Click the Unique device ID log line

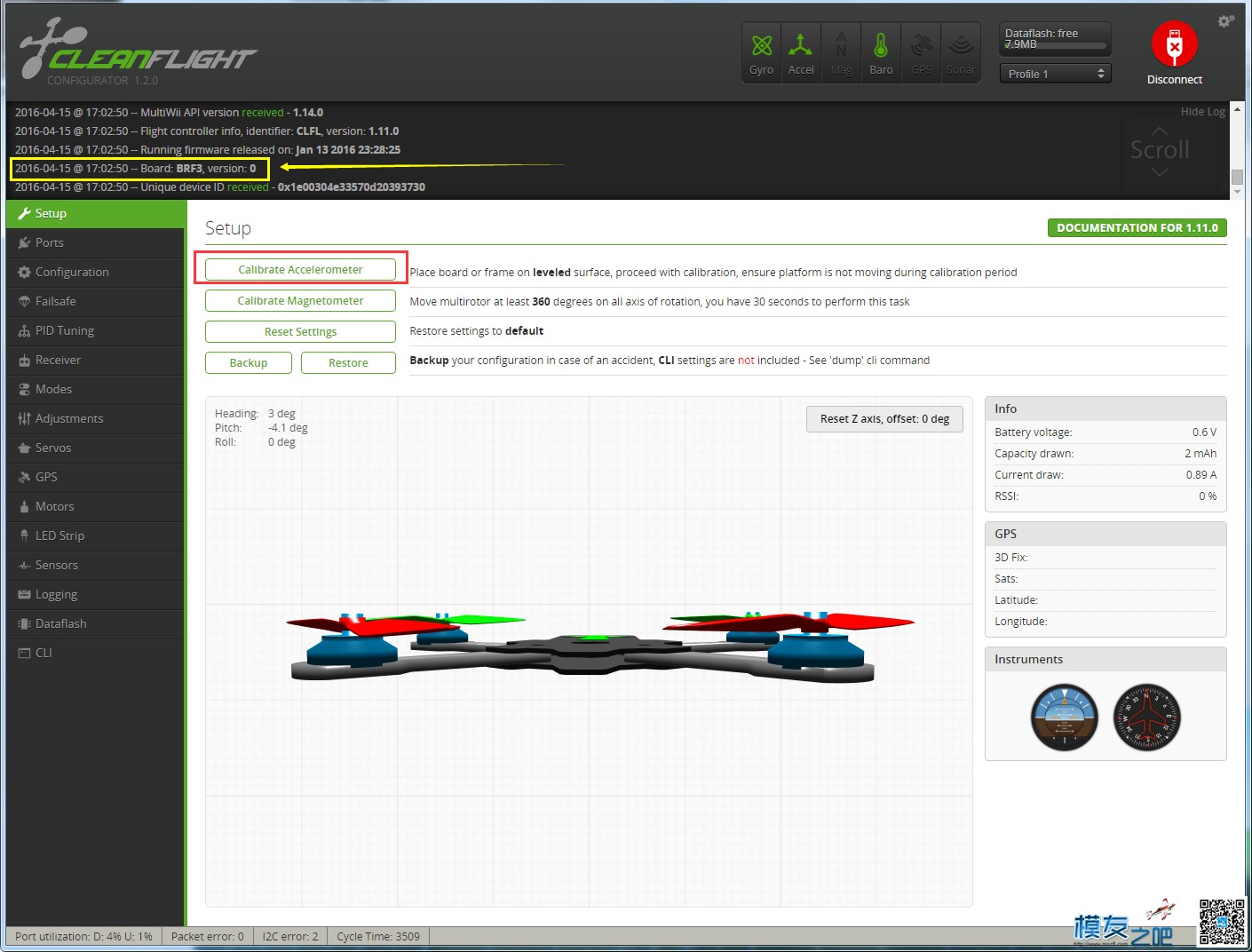(220, 187)
